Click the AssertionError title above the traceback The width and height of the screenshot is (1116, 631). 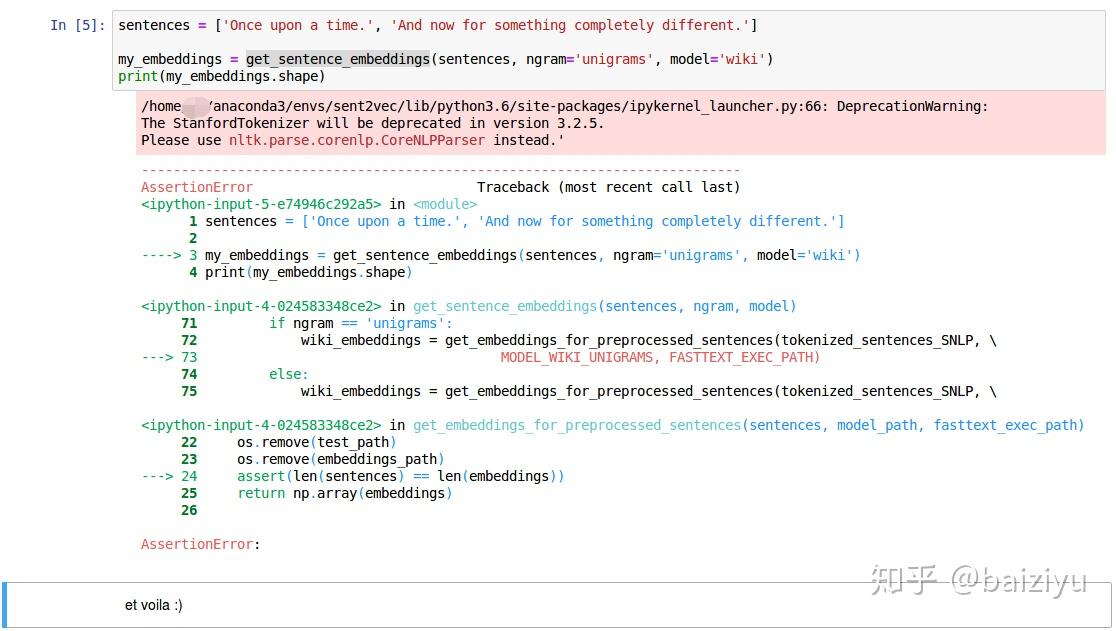(x=197, y=187)
